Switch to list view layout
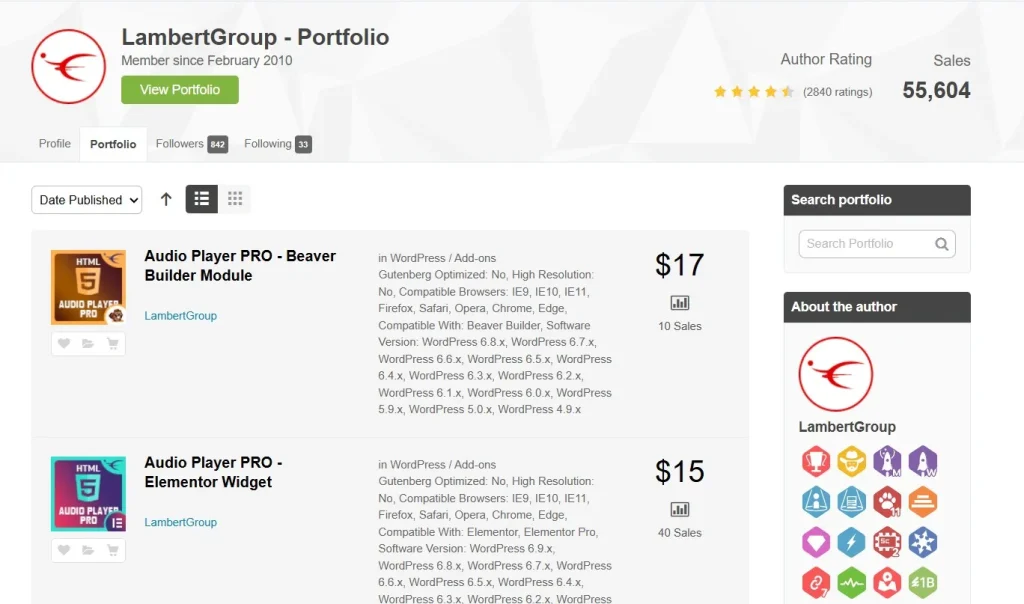 (x=201, y=199)
